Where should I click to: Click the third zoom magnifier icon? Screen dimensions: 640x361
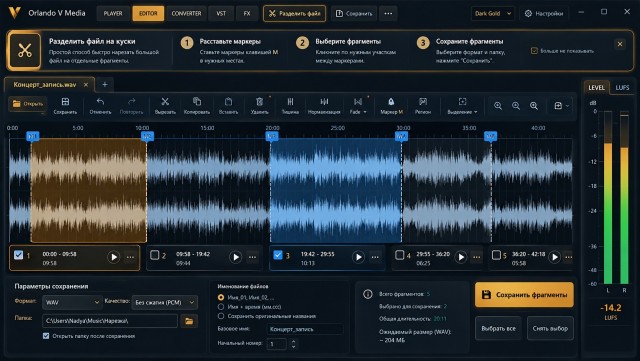[534, 106]
